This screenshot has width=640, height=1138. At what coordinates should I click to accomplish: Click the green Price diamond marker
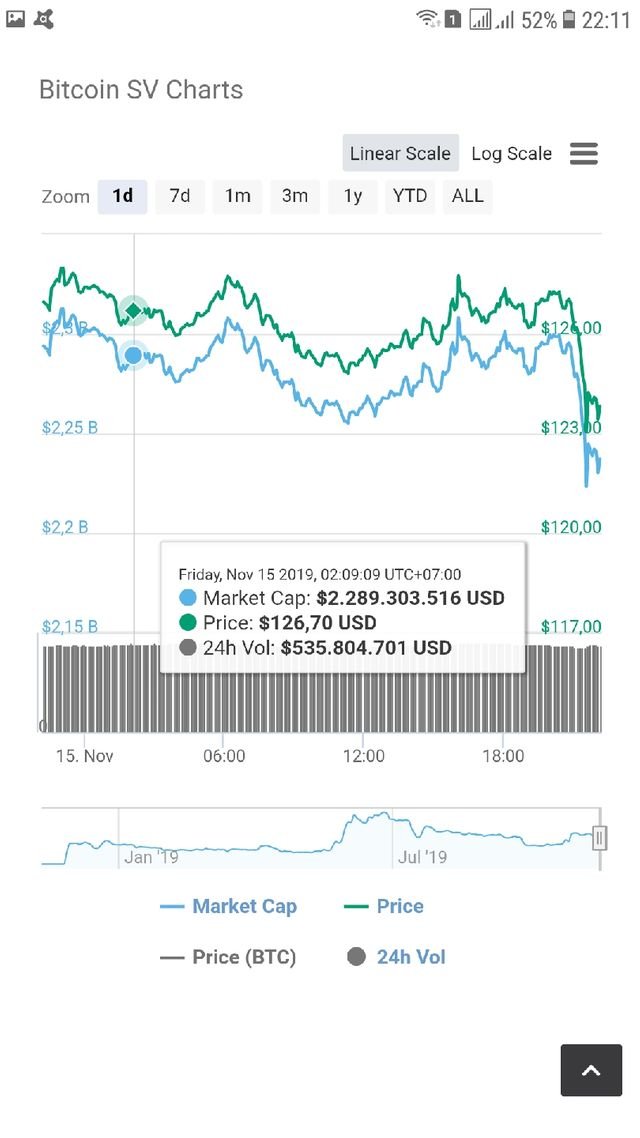tap(133, 311)
